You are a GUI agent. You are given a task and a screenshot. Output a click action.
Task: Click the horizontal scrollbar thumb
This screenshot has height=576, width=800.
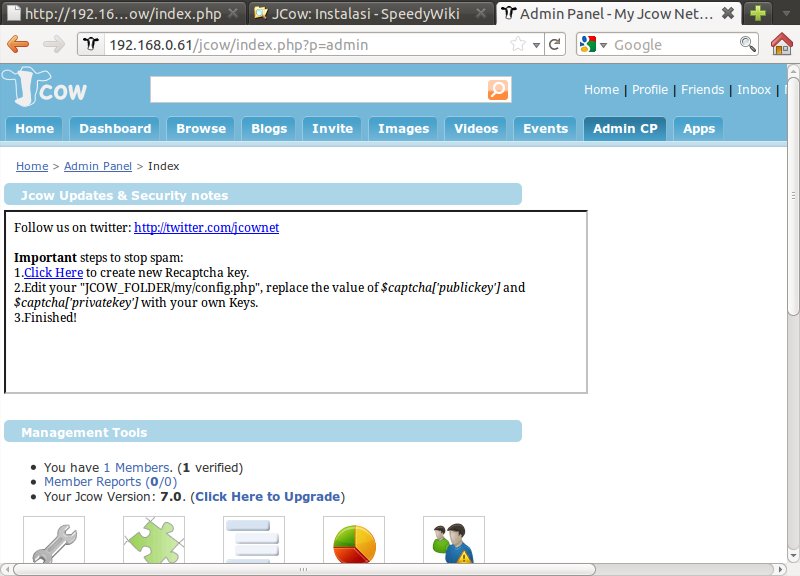[304, 569]
